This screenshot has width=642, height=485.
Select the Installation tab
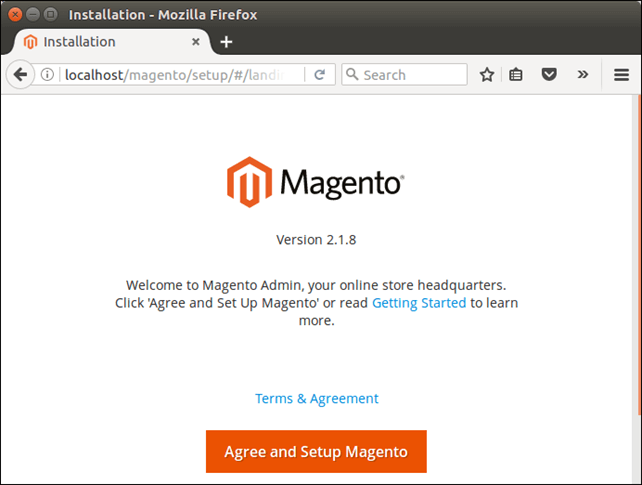(x=111, y=42)
